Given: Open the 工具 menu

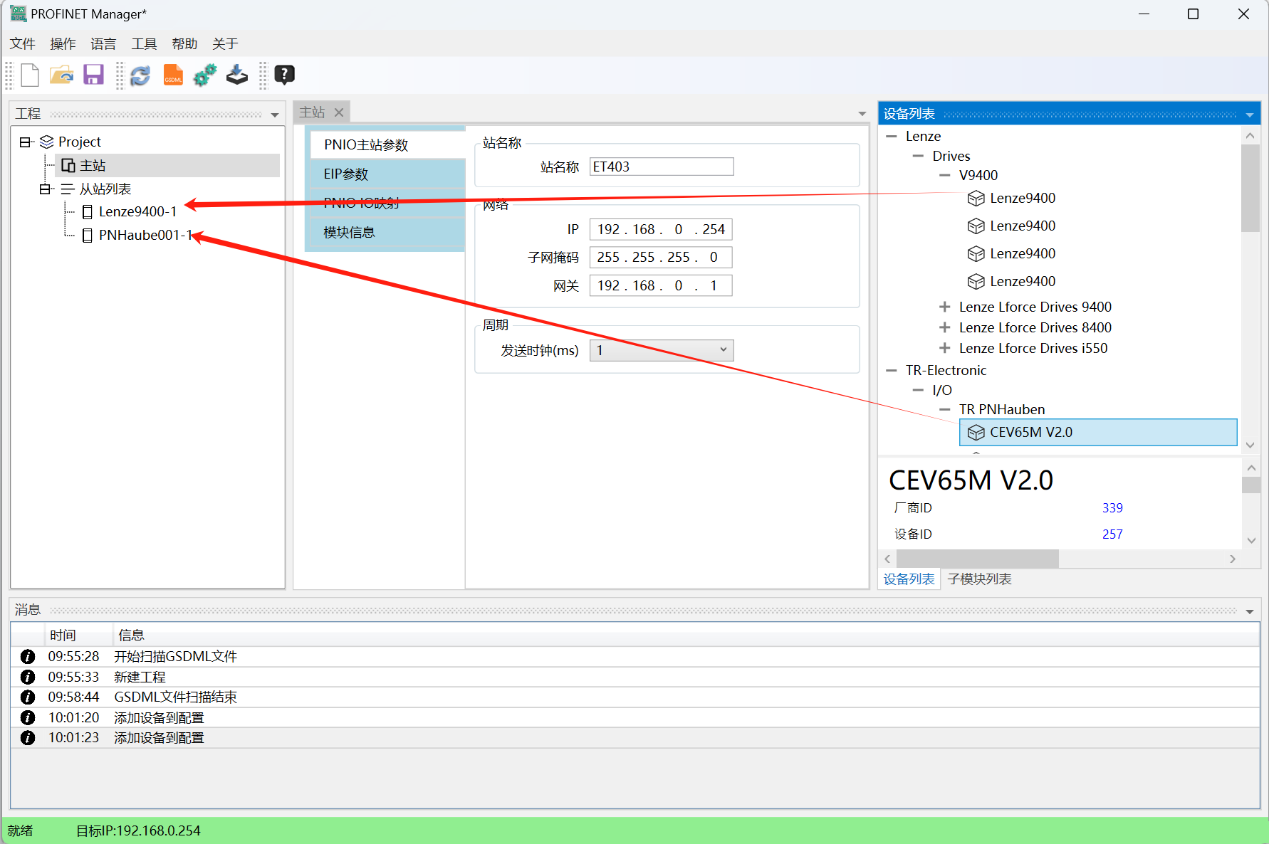Looking at the screenshot, I should pyautogui.click(x=144, y=44).
